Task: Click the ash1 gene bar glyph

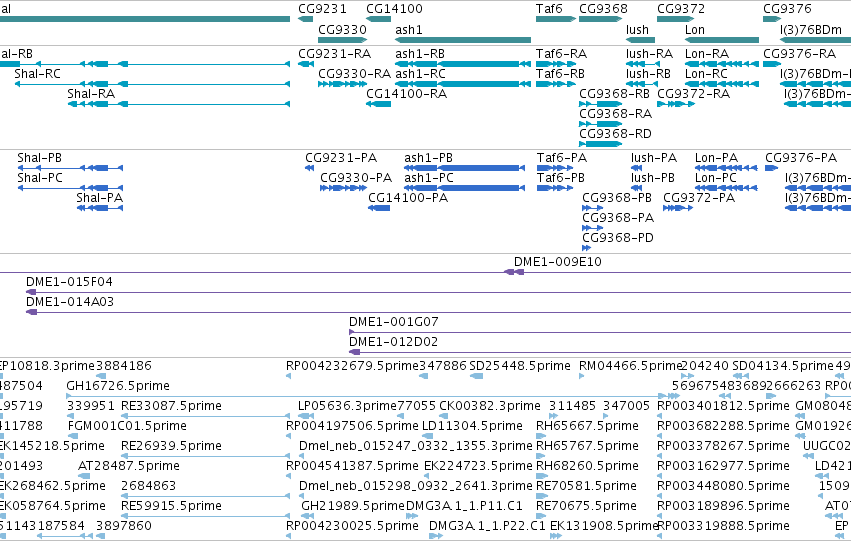Action: (x=463, y=40)
